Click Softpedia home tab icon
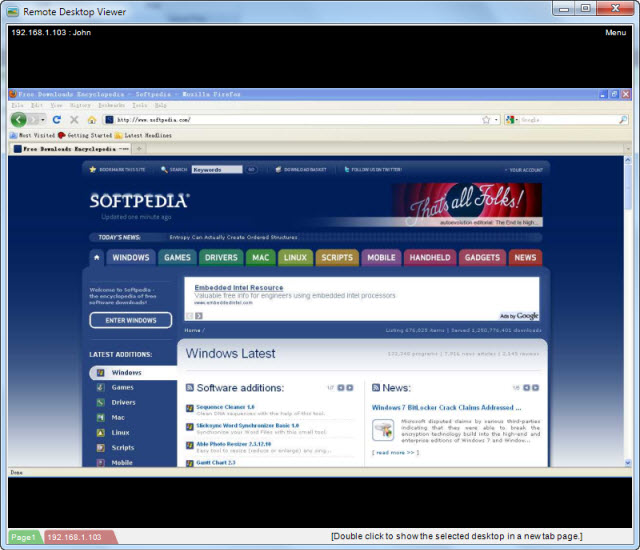 pos(97,257)
